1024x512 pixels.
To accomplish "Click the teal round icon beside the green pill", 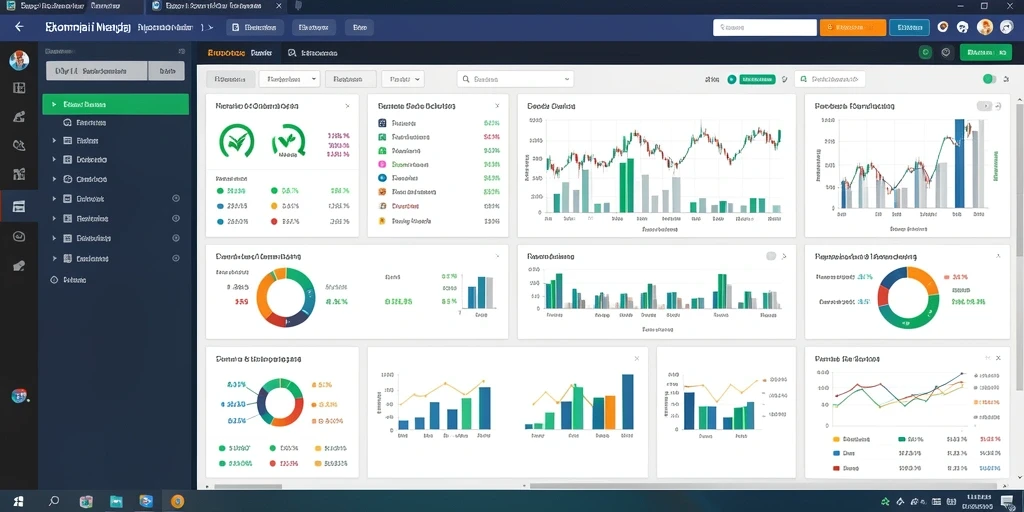I will (732, 80).
